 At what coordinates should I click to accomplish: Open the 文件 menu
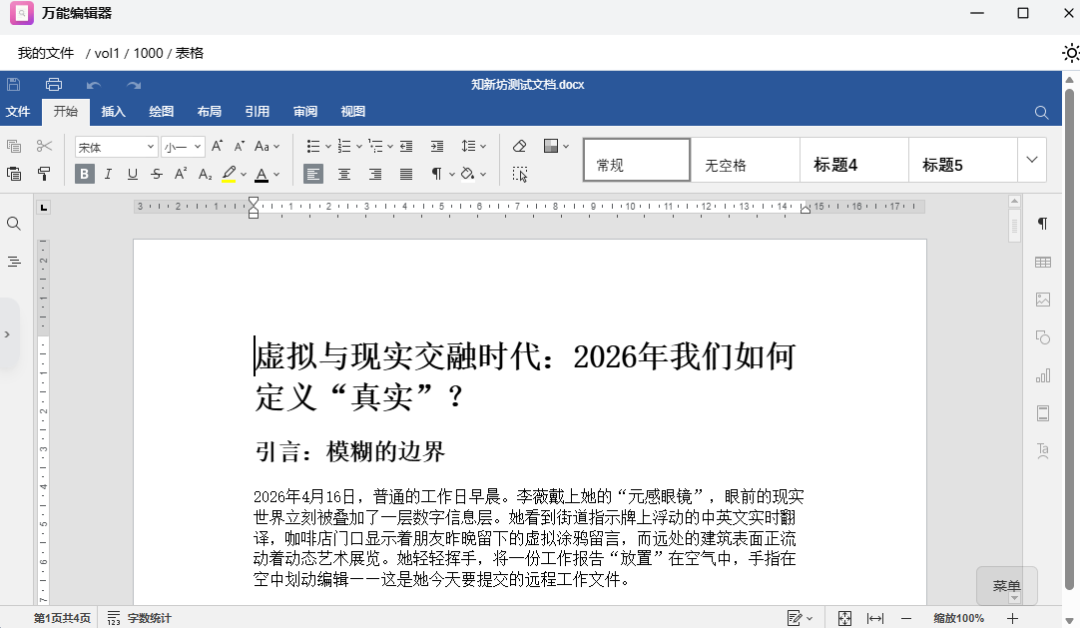(18, 112)
